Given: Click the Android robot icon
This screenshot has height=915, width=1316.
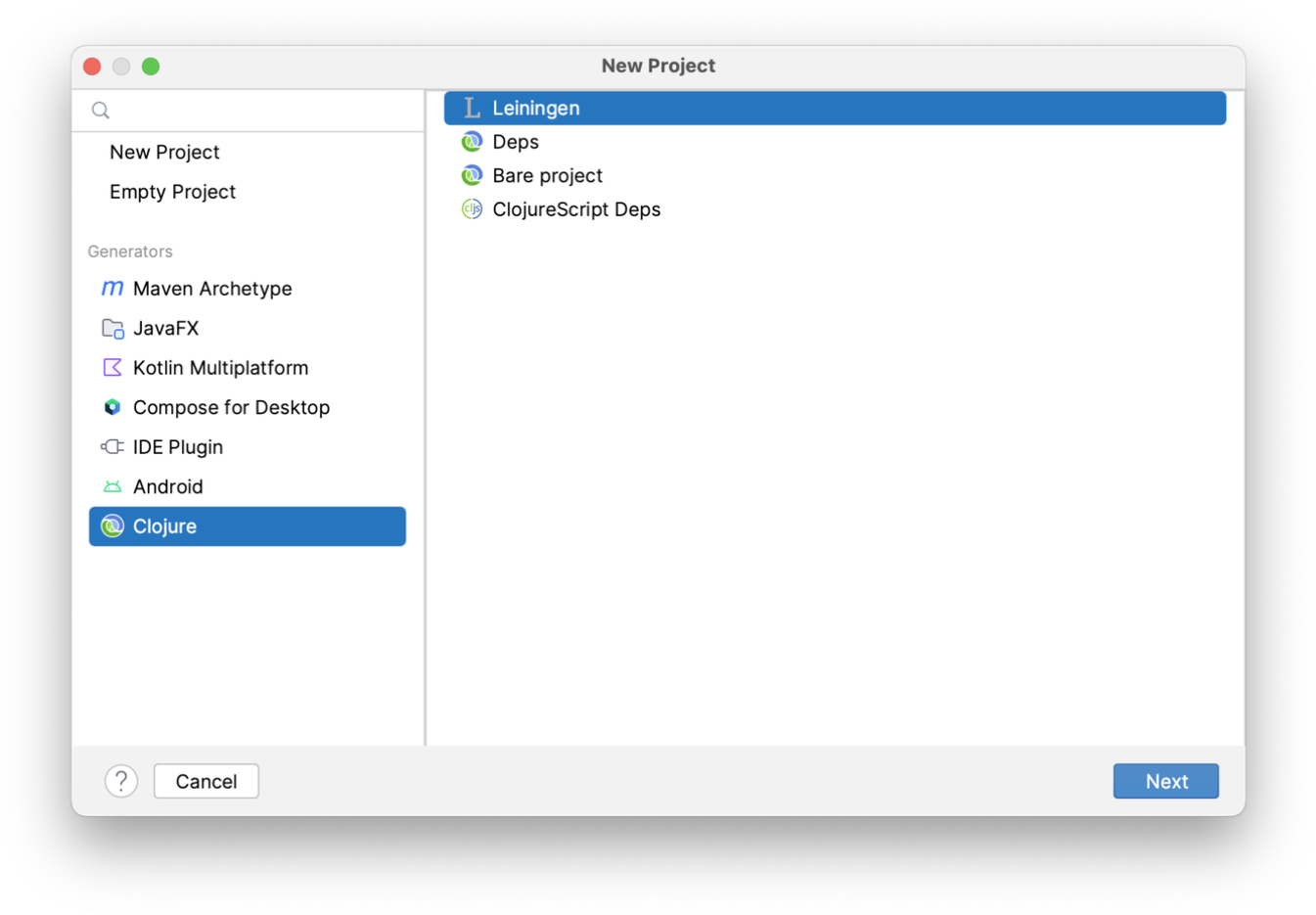Looking at the screenshot, I should 113,486.
